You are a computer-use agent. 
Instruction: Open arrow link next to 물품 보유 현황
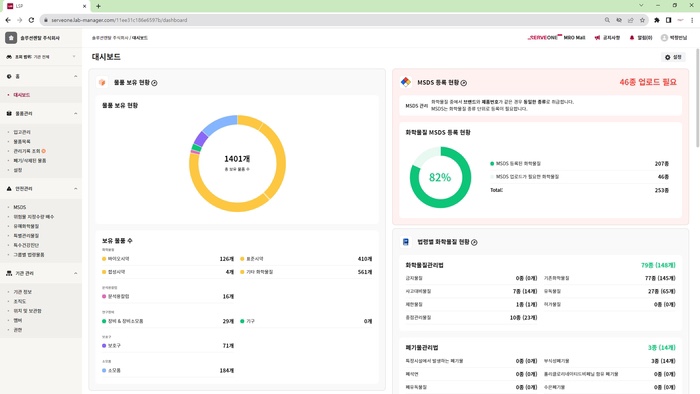pyautogui.click(x=154, y=83)
